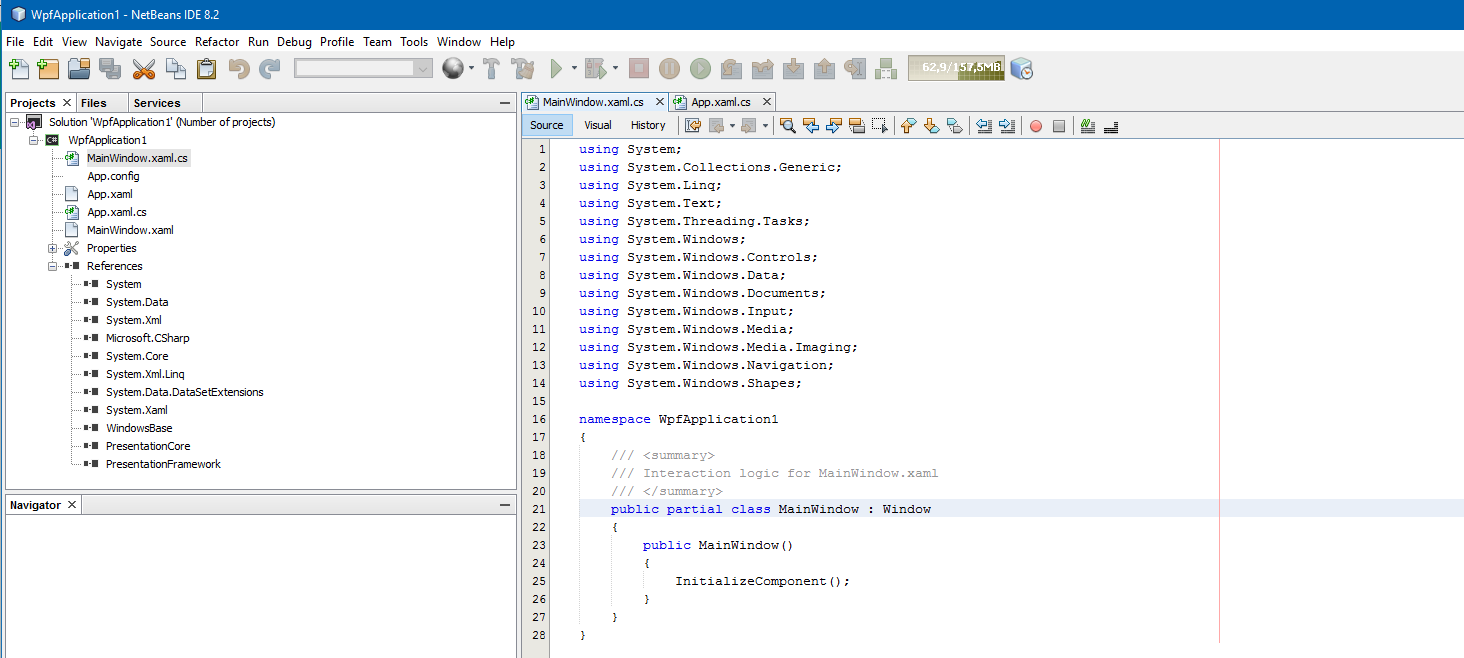Open the Debug Project dropdown arrow
Screen dimensions: 1464x658
tap(615, 69)
